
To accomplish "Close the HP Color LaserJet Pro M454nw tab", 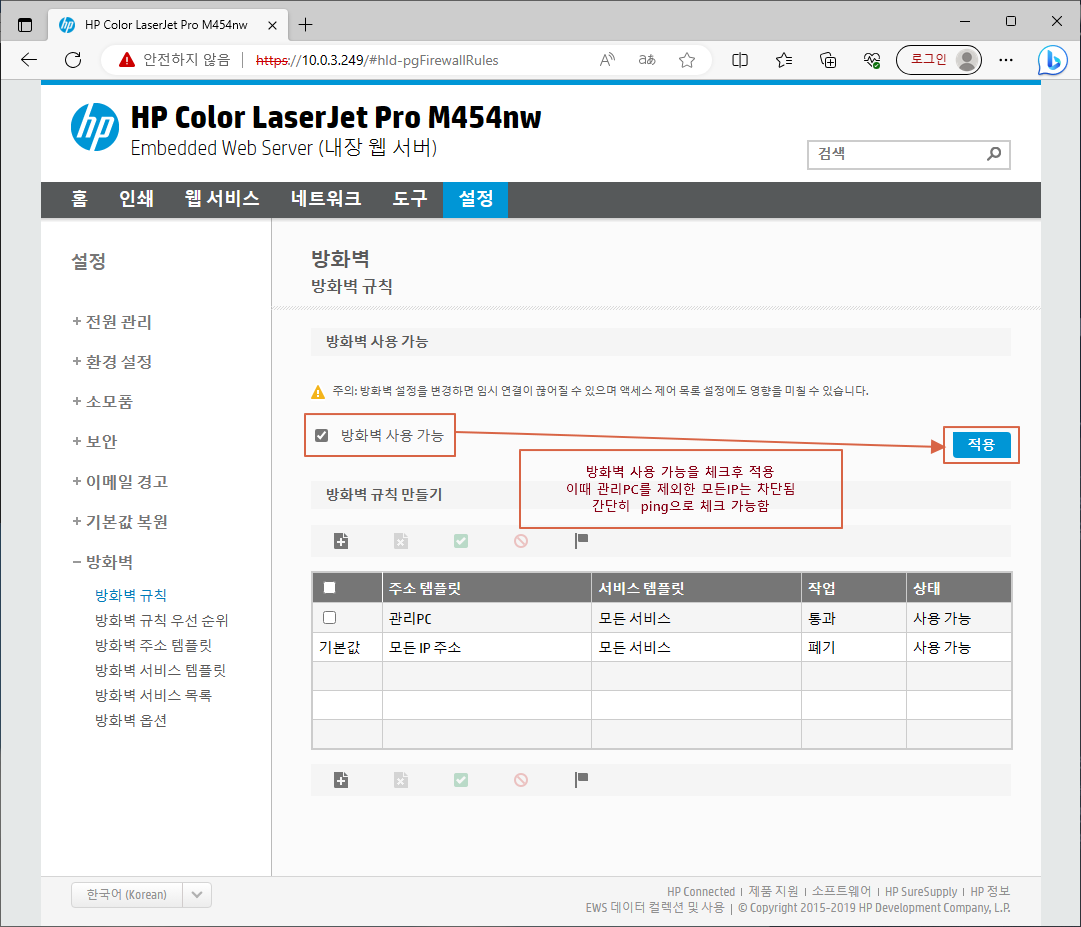I will [272, 26].
